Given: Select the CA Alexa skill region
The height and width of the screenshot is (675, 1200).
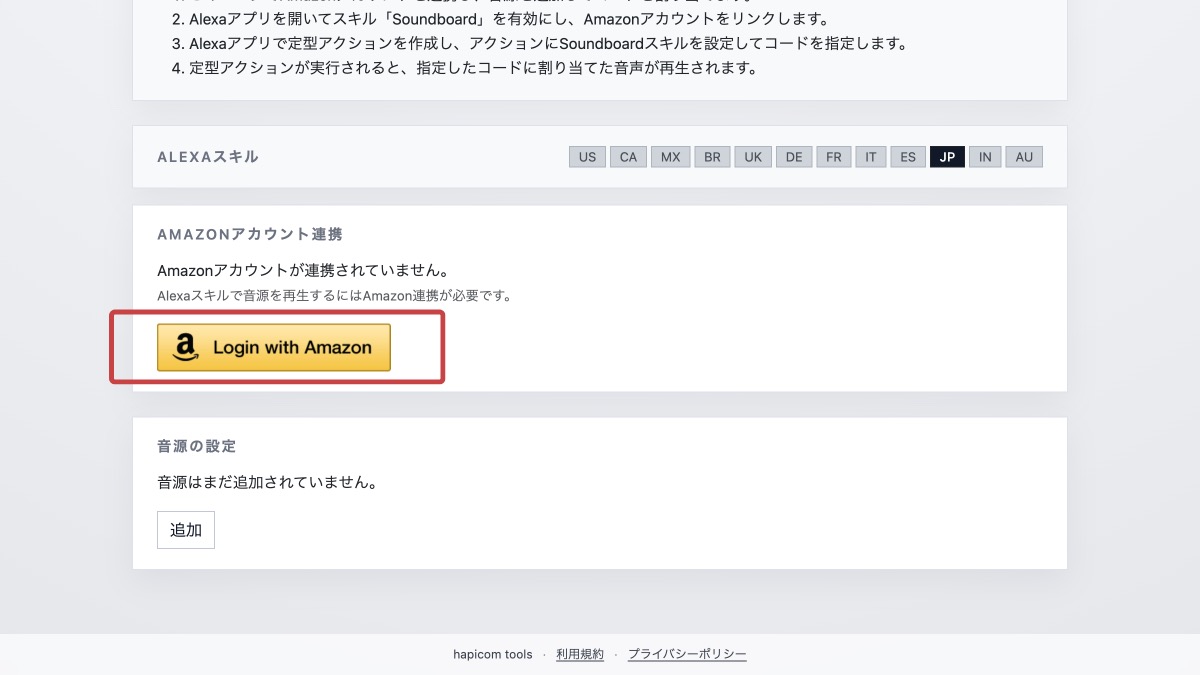Looking at the screenshot, I should (x=628, y=157).
